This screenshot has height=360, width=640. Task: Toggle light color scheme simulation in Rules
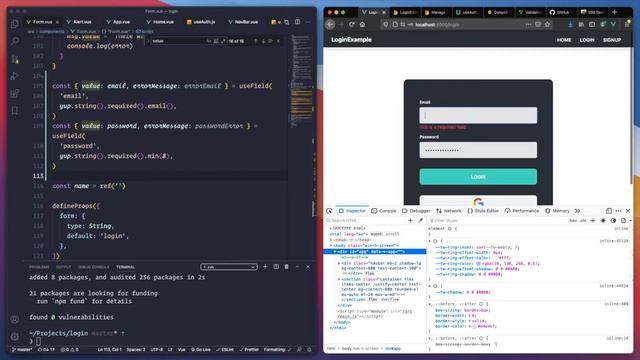603,220
